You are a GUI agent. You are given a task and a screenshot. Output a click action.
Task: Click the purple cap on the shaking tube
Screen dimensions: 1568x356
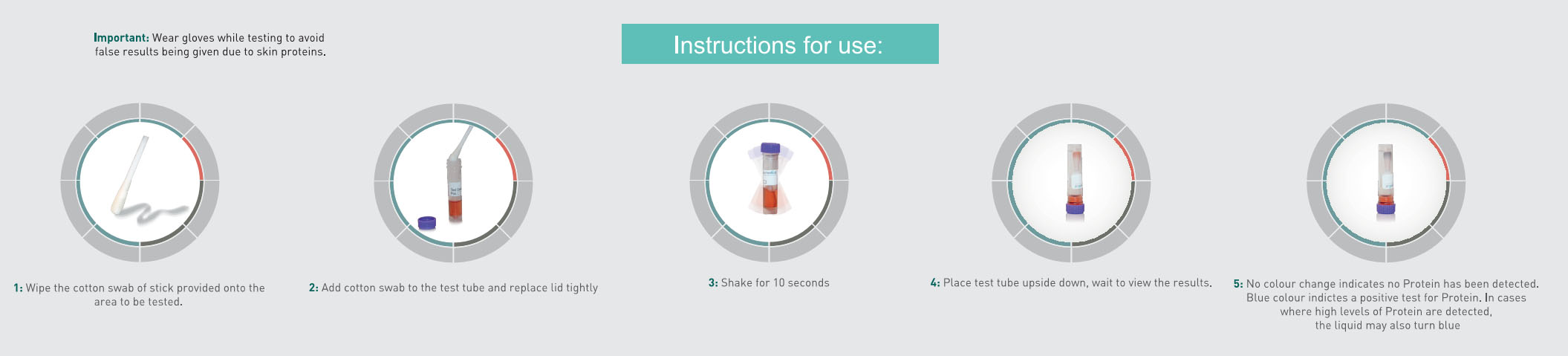[x=770, y=149]
